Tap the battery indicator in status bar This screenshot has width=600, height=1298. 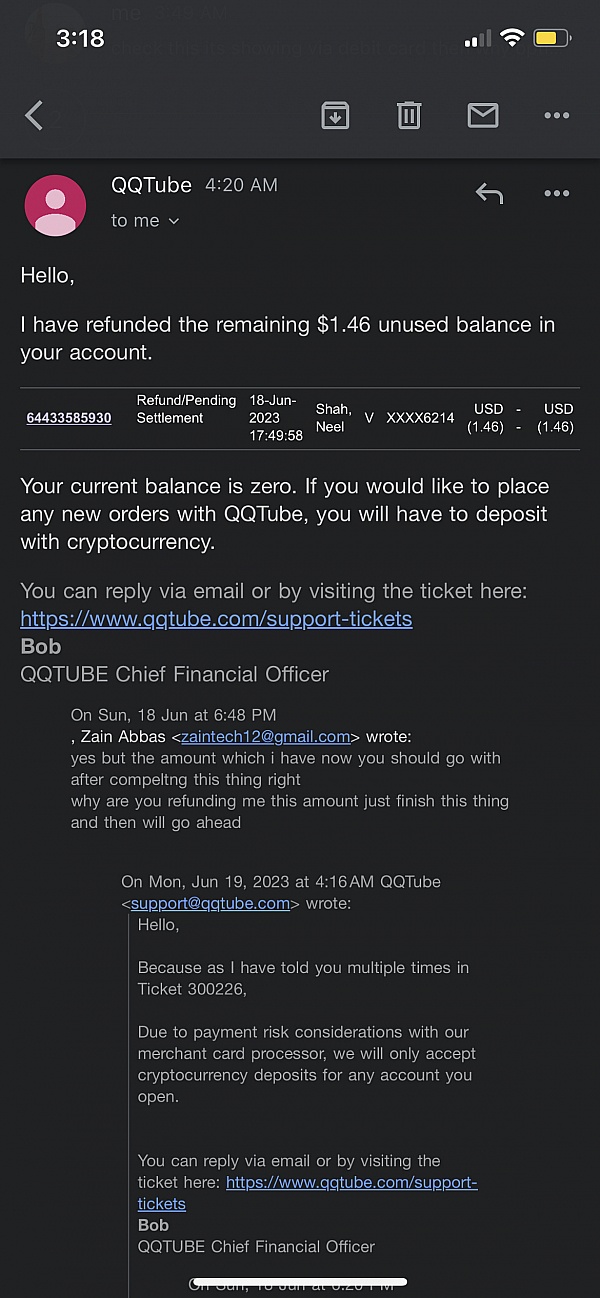551,39
